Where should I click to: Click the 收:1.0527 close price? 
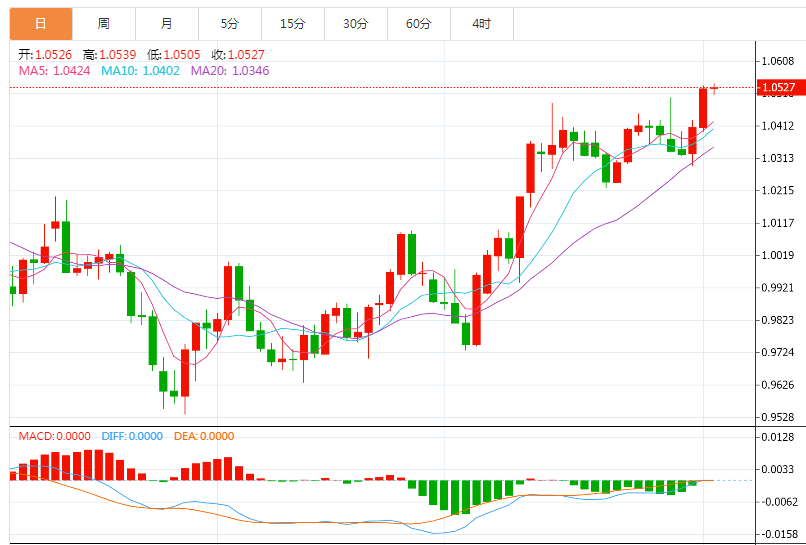coord(238,54)
